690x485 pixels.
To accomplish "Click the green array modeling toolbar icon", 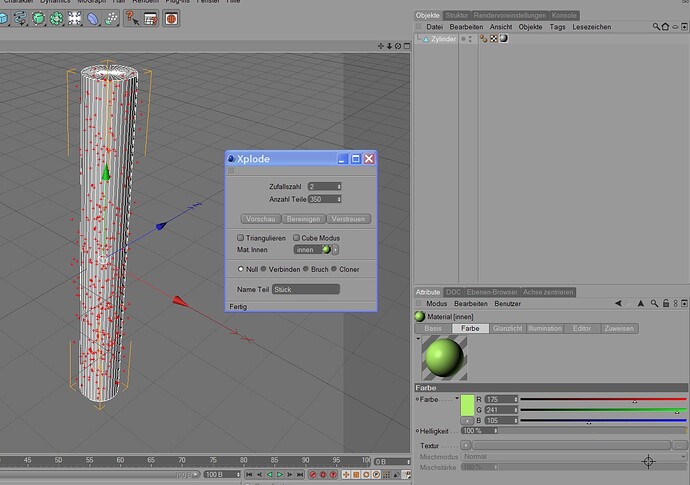I will pos(56,18).
